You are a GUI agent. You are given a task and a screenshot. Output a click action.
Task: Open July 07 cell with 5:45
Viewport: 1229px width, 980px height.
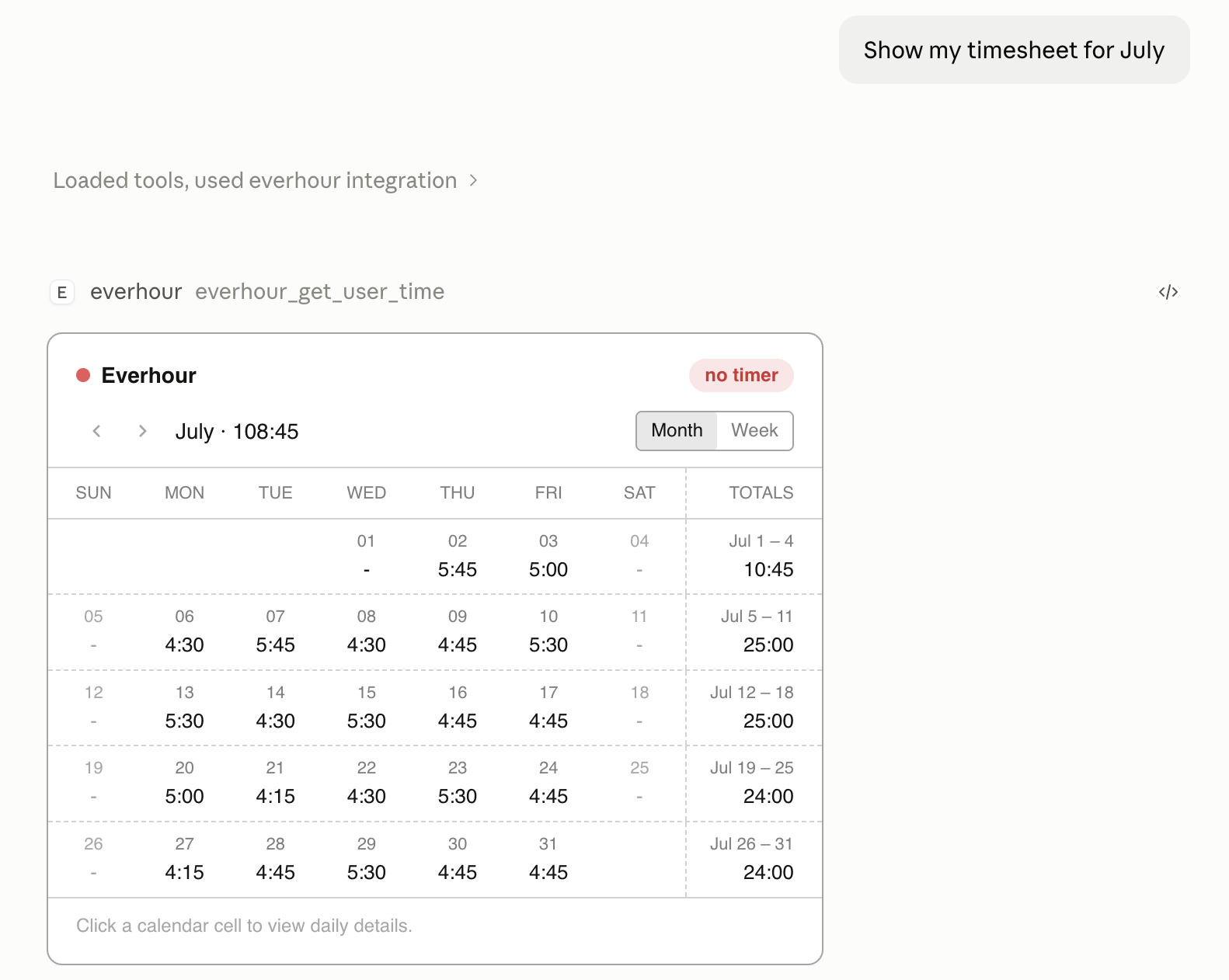[x=275, y=631]
